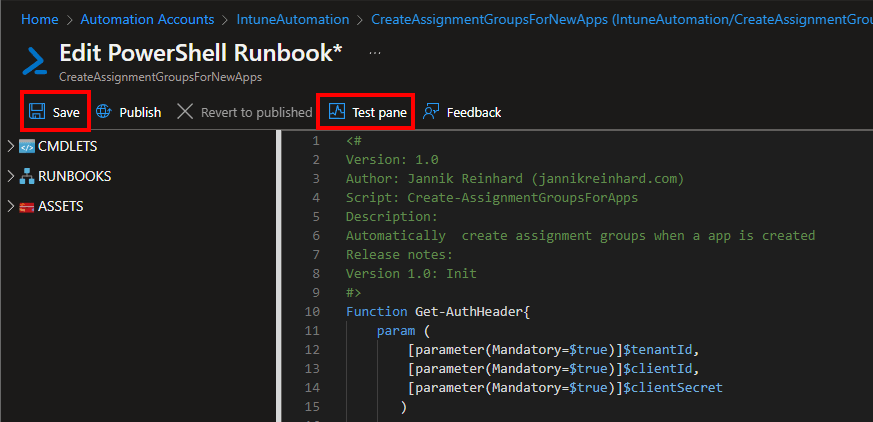The height and width of the screenshot is (422, 873).
Task: Expand the ASSETS tree node
Action: point(10,207)
